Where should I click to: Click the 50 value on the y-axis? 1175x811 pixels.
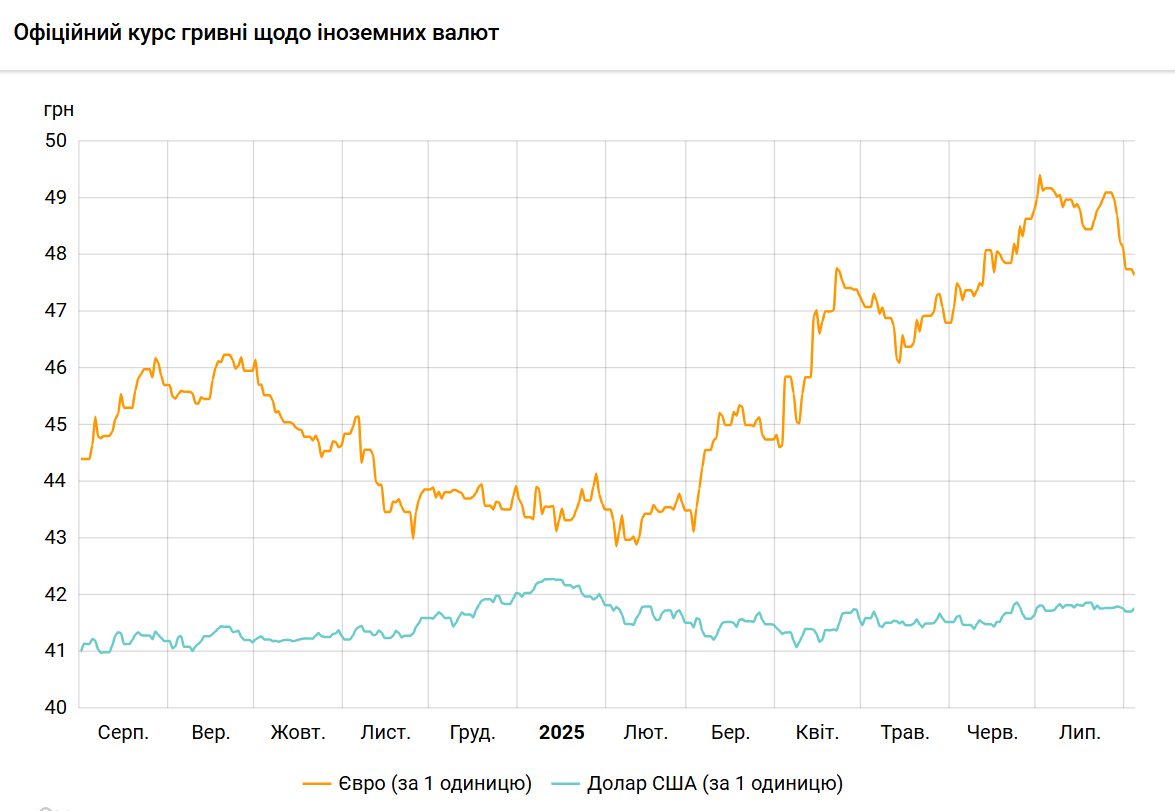click(x=56, y=141)
